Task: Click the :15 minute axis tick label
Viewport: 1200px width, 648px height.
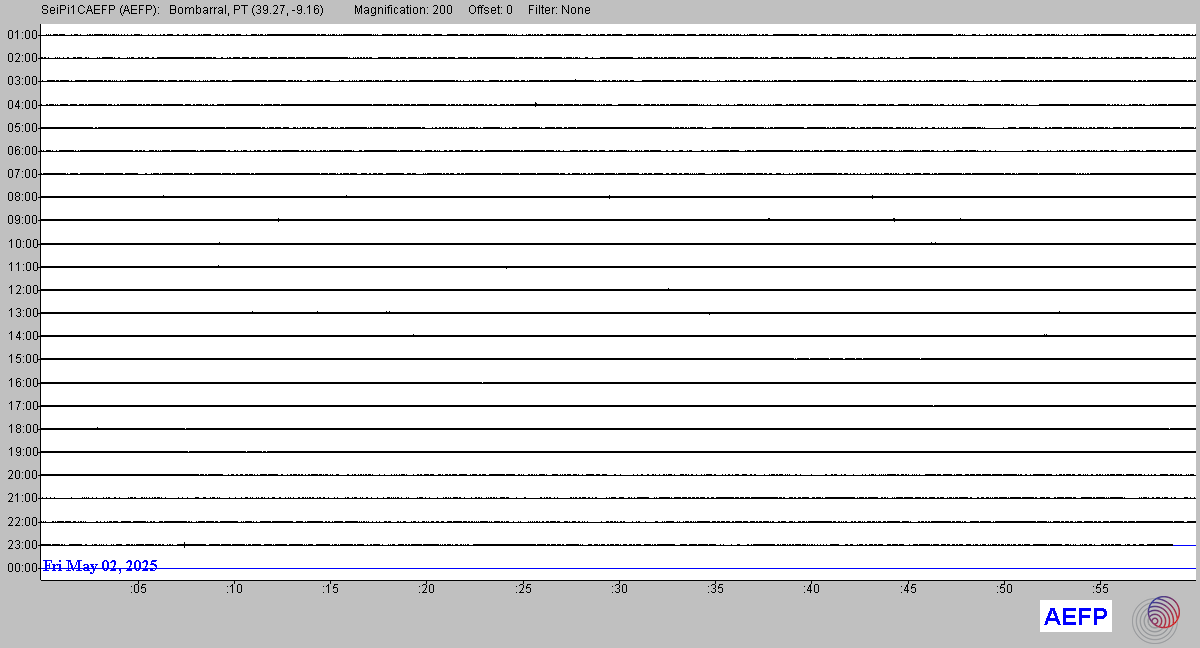Action: pos(330,590)
